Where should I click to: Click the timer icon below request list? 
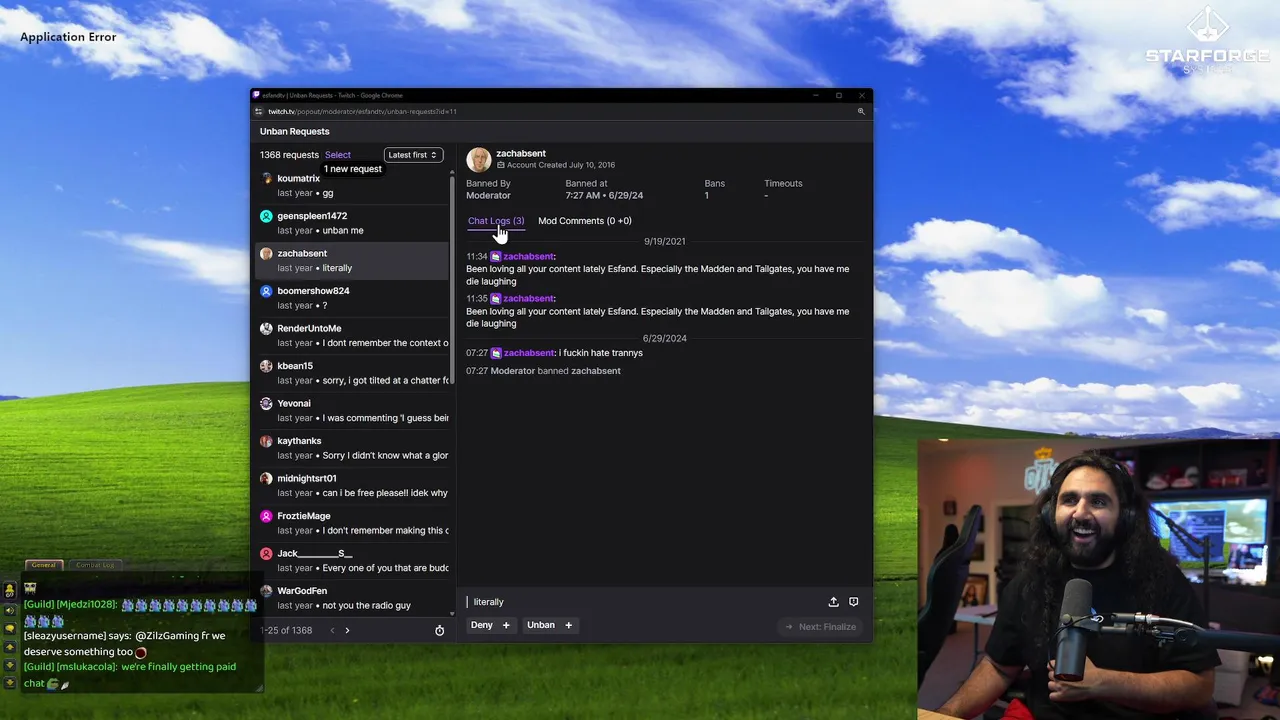[439, 630]
